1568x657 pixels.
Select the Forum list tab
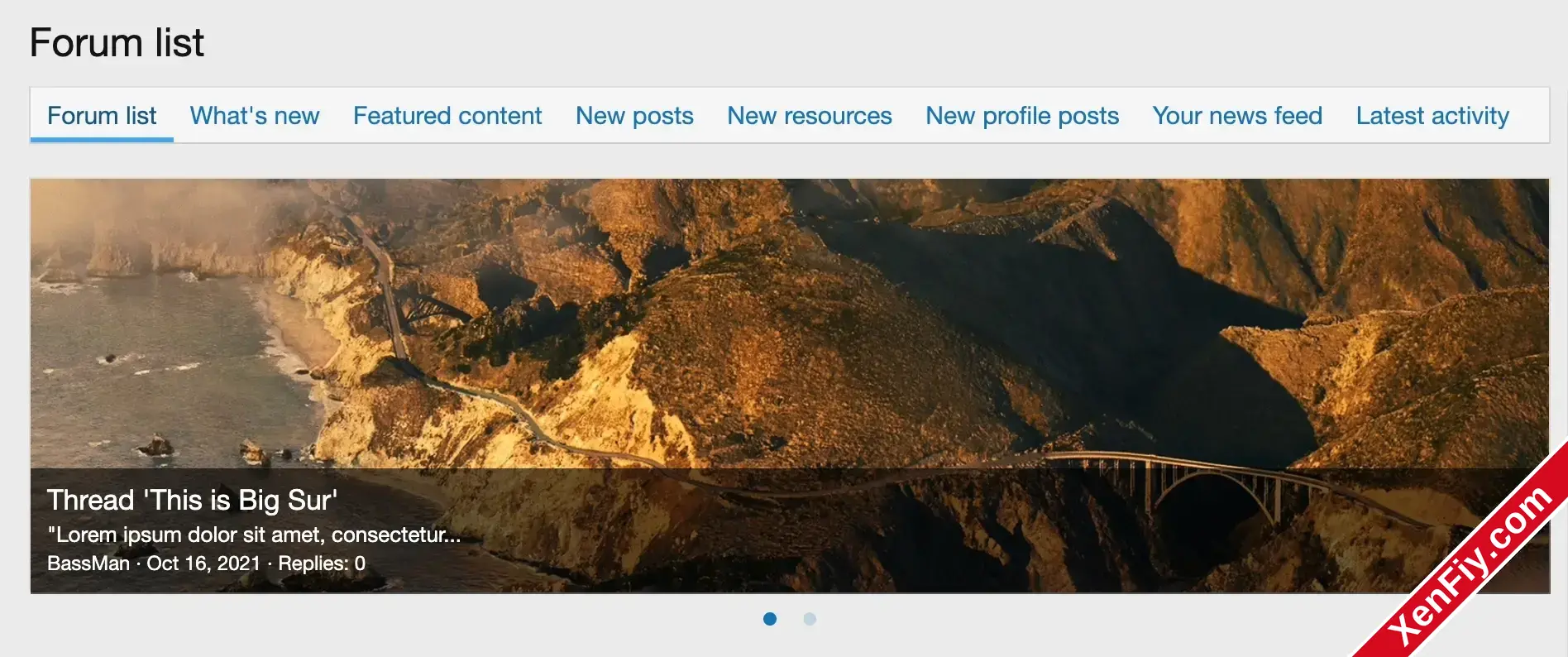click(x=102, y=116)
